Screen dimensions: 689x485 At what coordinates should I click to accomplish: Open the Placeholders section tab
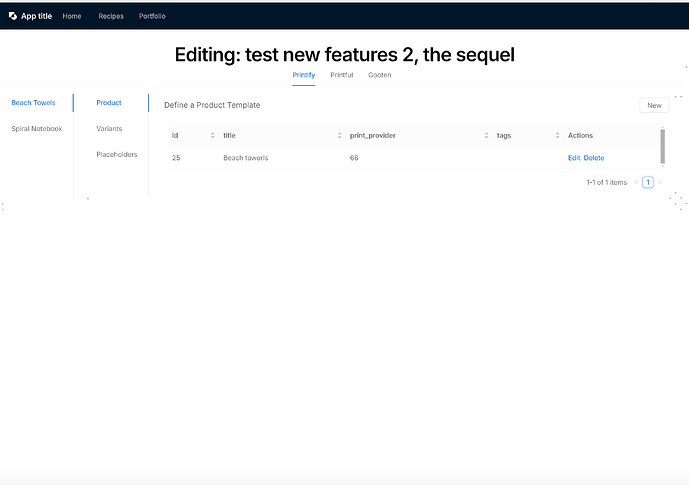117,155
